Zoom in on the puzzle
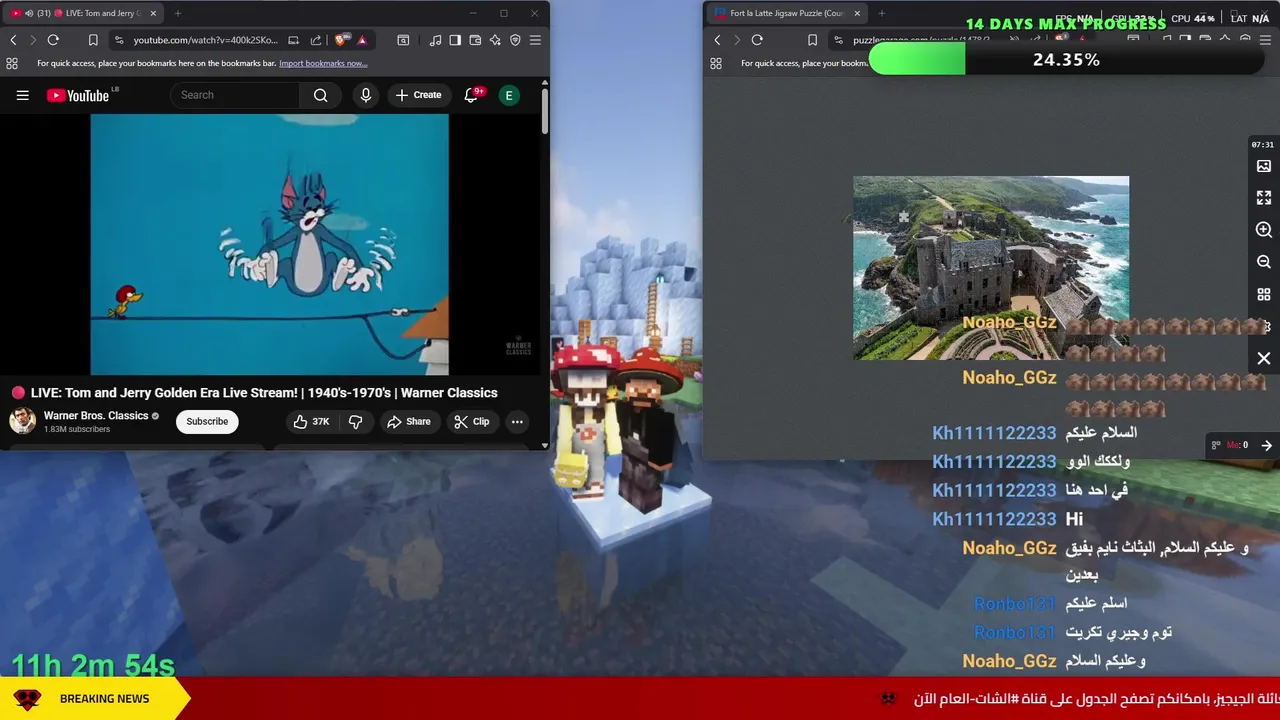Viewport: 1280px width, 720px height. pyautogui.click(x=1264, y=230)
